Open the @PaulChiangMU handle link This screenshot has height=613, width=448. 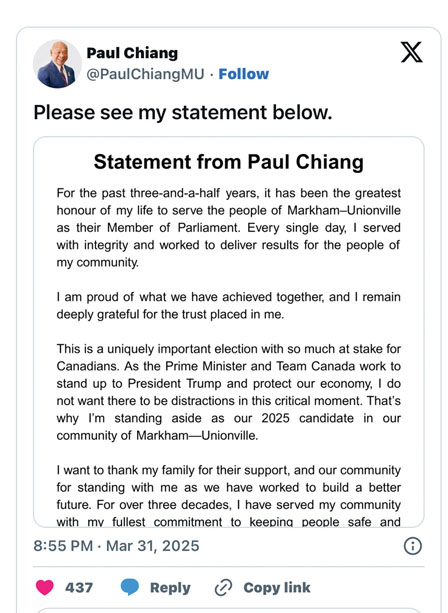(x=145, y=74)
